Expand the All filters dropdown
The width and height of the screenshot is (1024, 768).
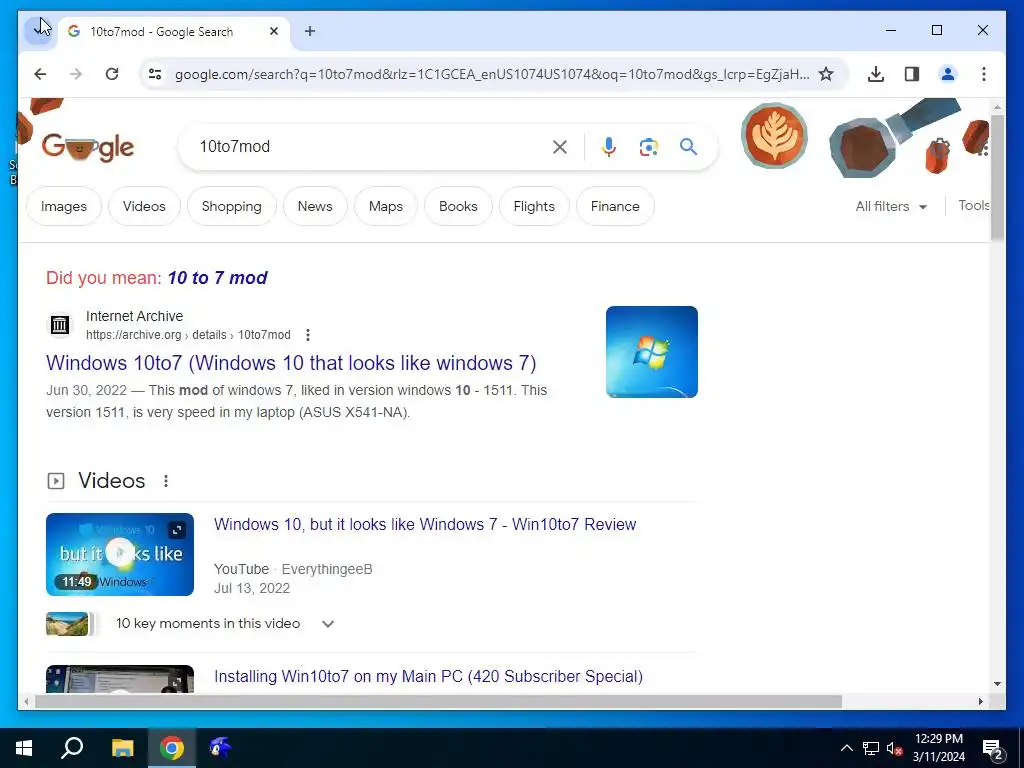pos(891,206)
